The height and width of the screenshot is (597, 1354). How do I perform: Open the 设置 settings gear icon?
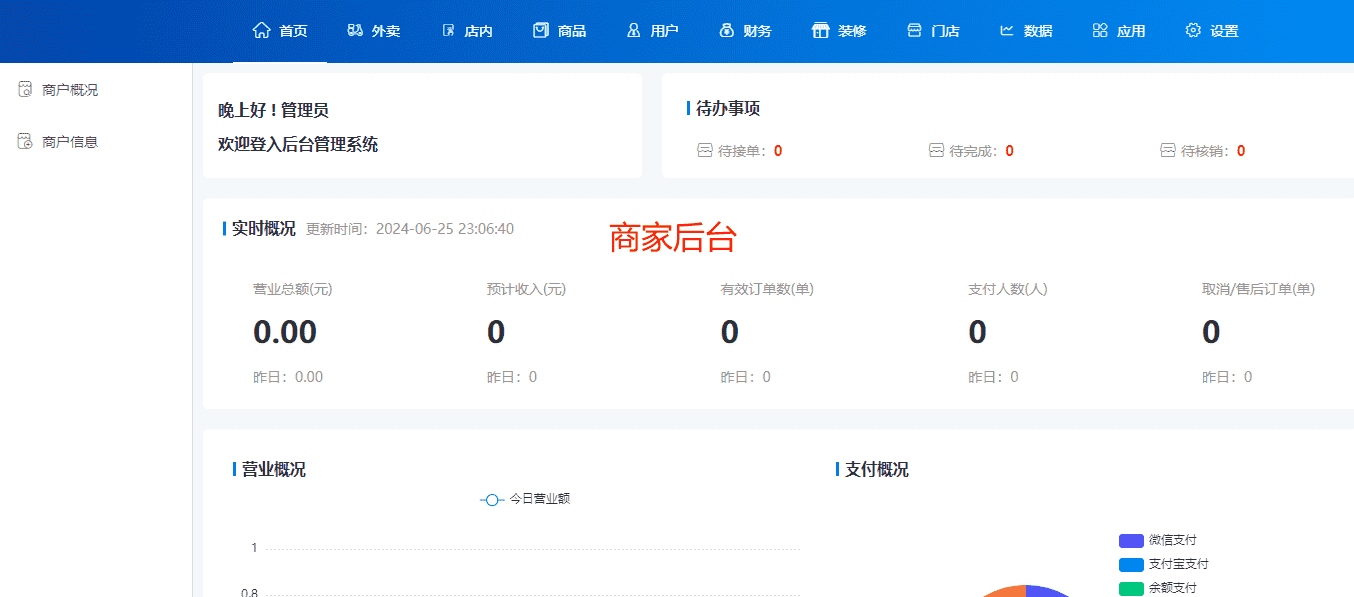1192,30
